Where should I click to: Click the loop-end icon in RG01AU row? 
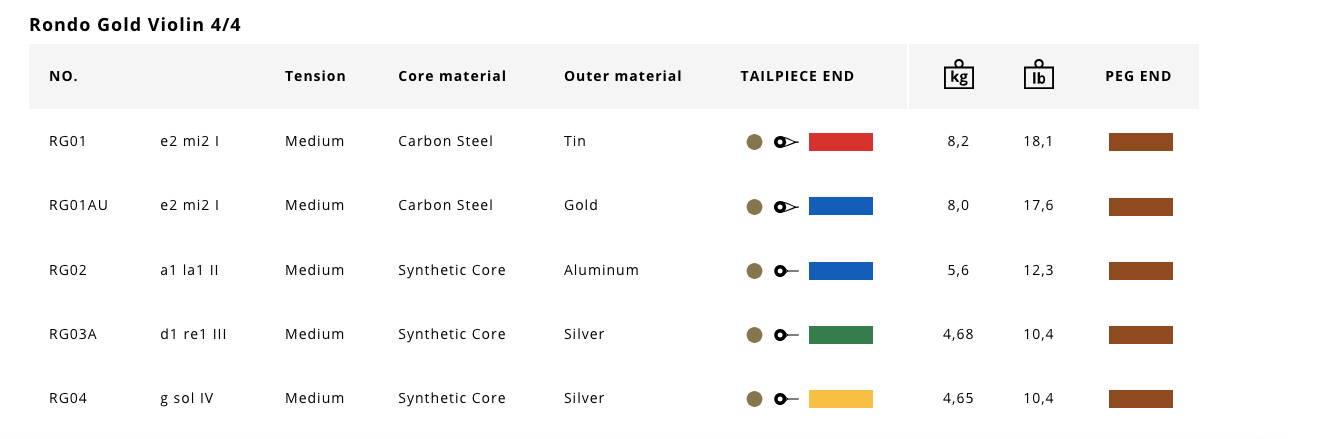[786, 207]
